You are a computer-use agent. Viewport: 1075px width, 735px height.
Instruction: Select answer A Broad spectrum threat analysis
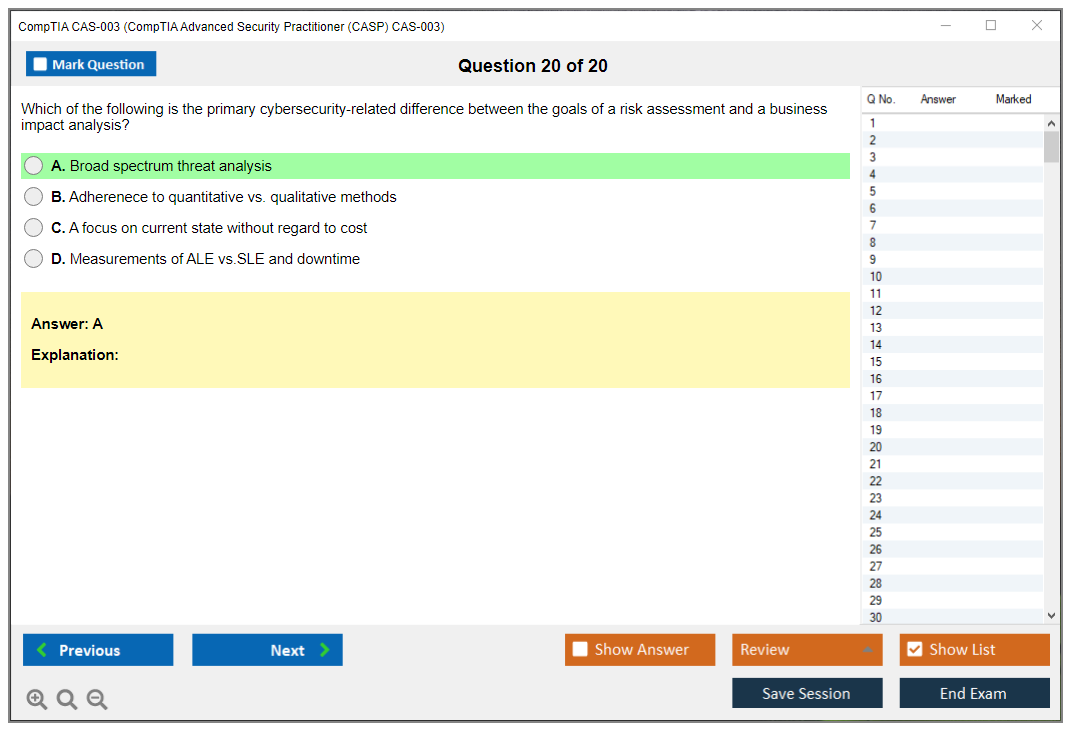[x=34, y=166]
